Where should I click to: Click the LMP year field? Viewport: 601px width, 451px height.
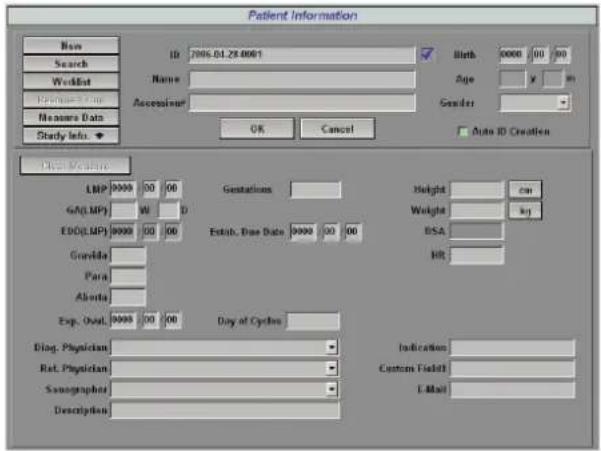click(x=123, y=189)
